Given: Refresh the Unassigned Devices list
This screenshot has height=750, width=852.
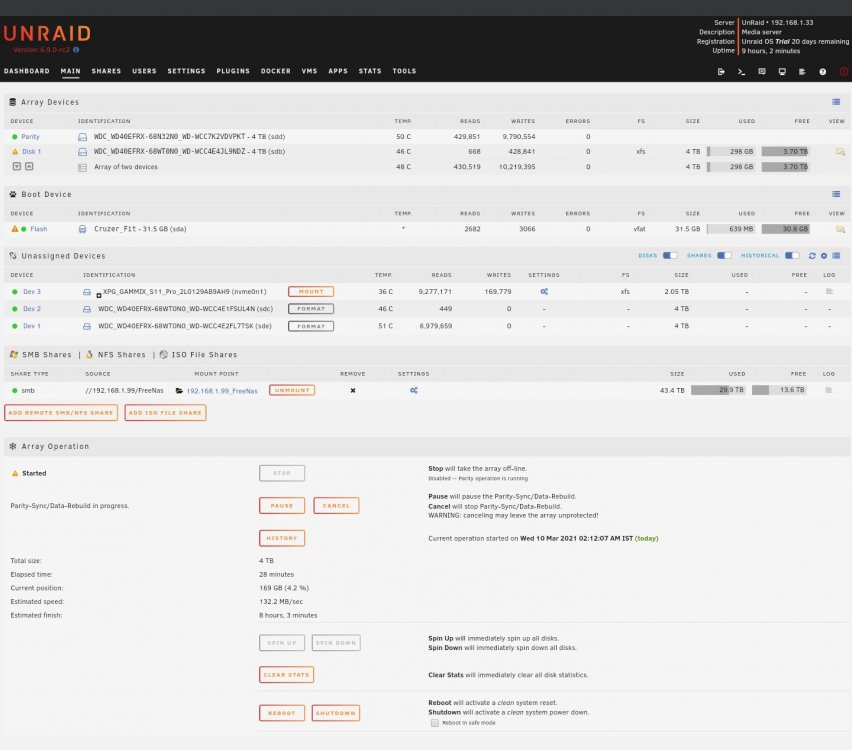Looking at the screenshot, I should tap(812, 255).
